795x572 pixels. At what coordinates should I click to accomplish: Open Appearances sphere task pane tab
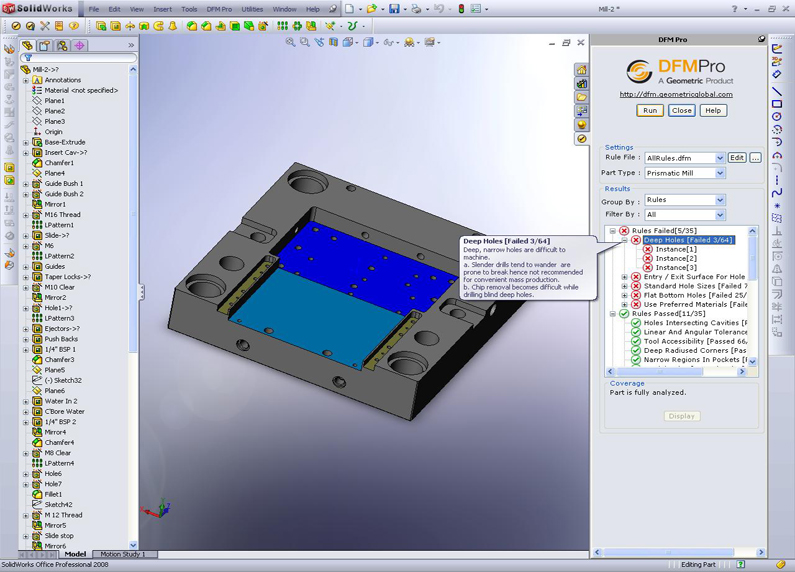[x=582, y=125]
